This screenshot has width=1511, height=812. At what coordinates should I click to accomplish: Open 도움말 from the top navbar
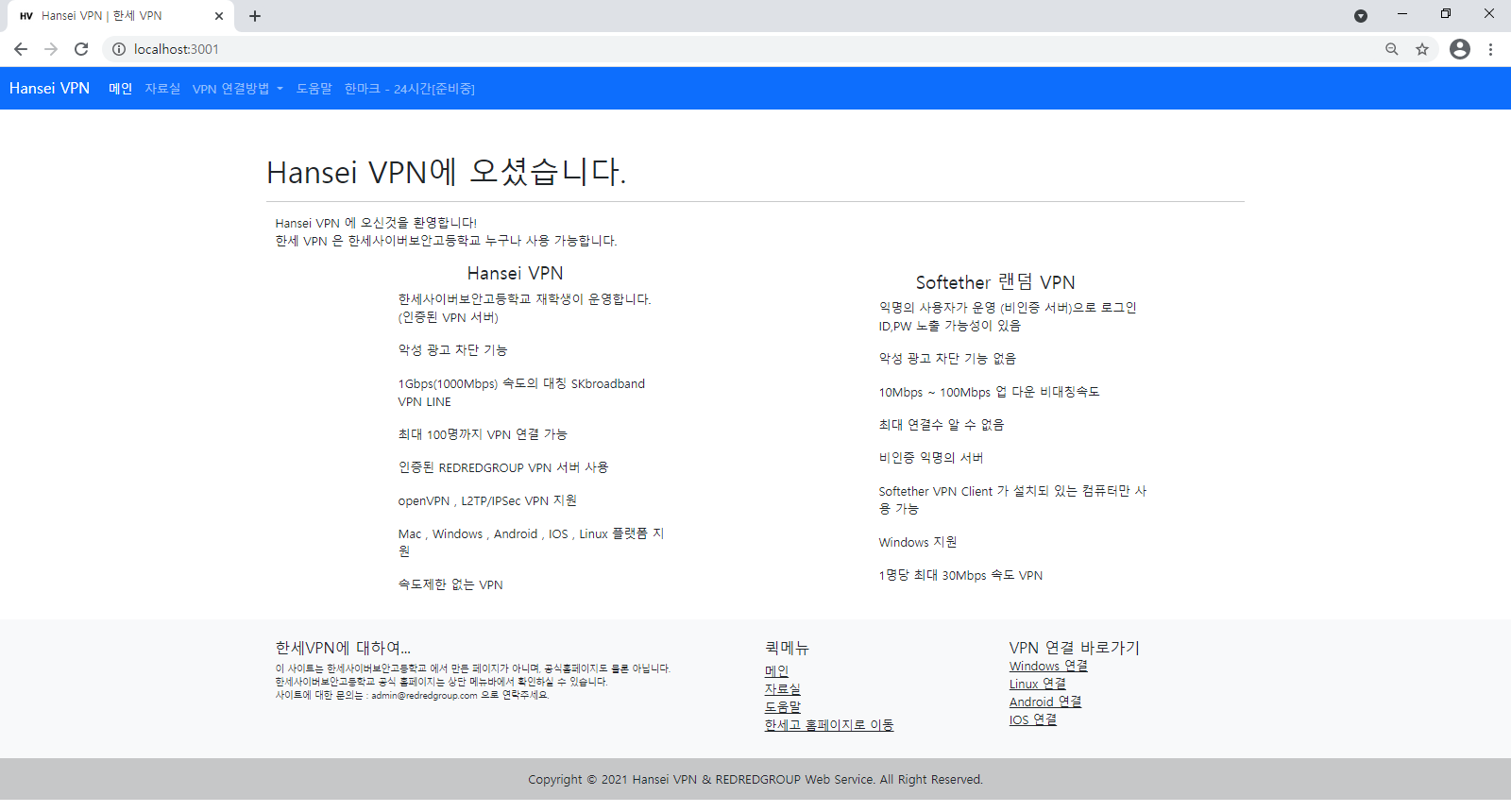[314, 89]
